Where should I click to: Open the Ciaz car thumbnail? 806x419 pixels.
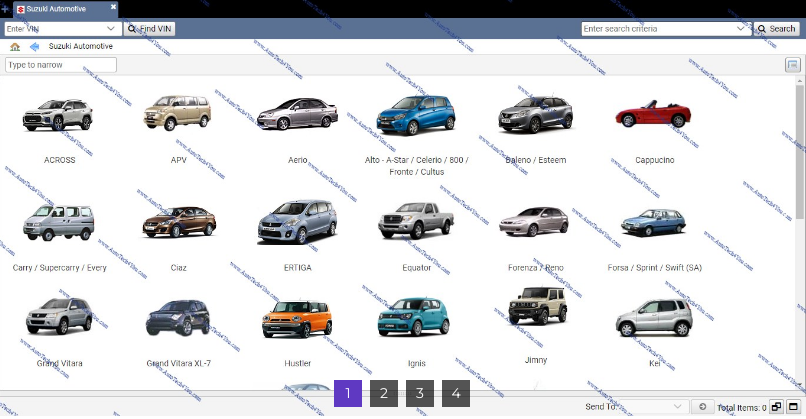coord(179,222)
